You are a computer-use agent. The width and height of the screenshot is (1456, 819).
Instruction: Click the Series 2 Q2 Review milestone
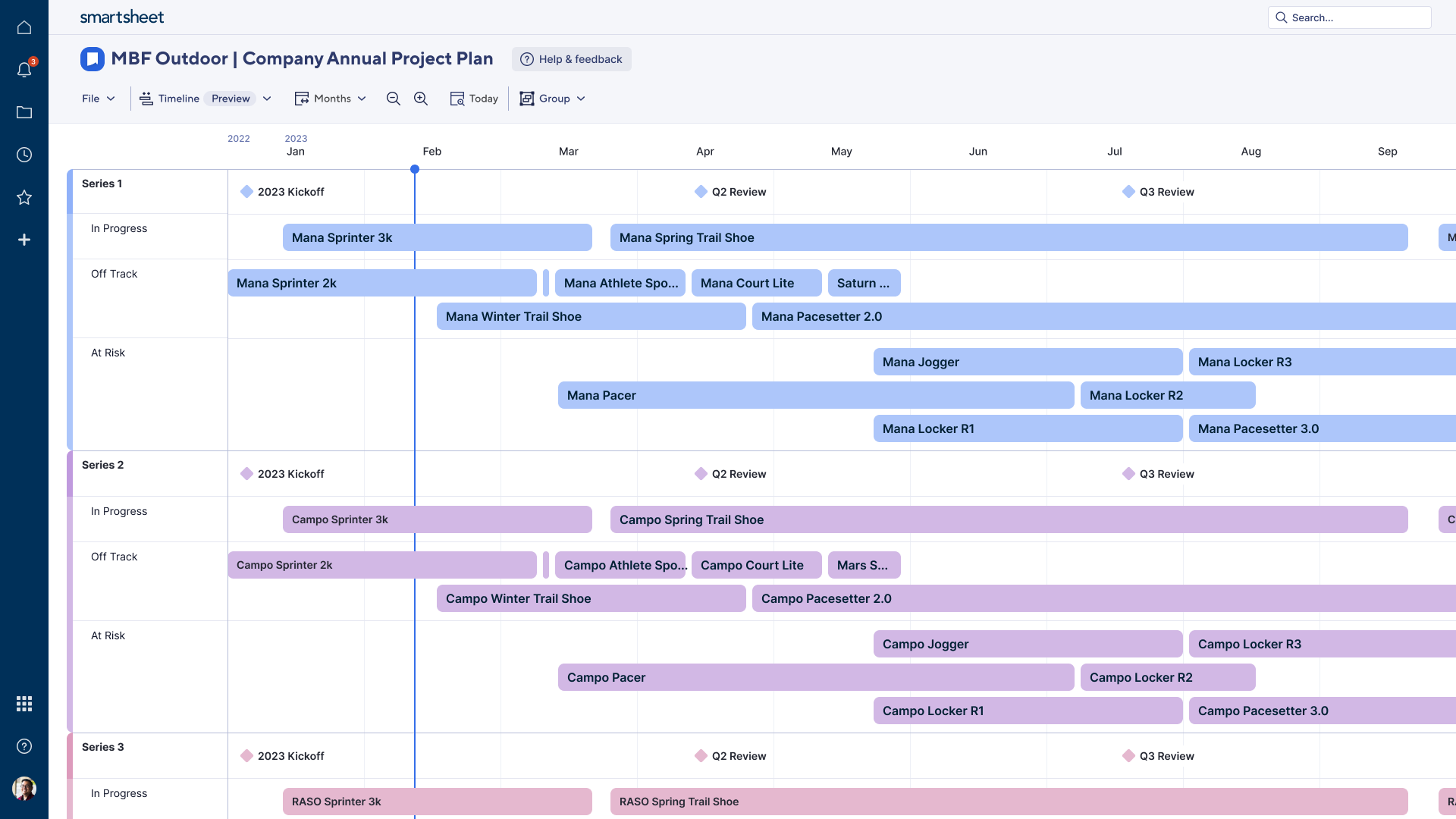pos(700,473)
